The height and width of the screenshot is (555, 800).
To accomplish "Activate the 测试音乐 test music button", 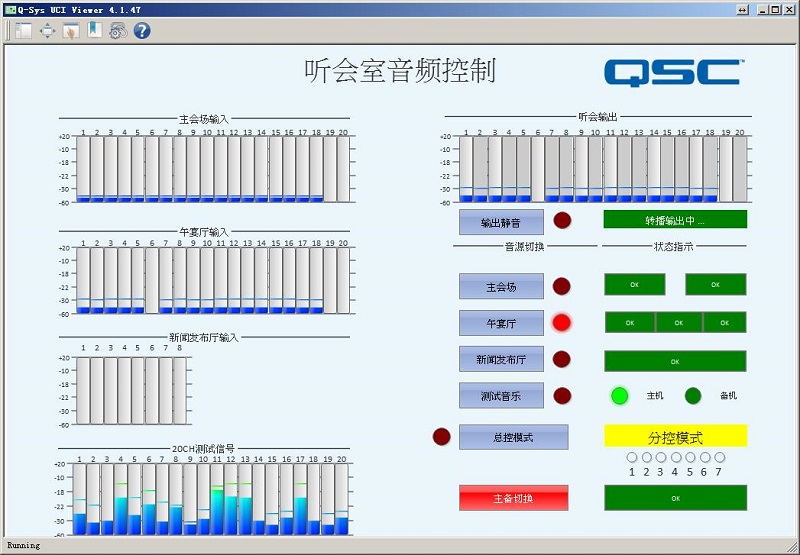I will coord(501,395).
